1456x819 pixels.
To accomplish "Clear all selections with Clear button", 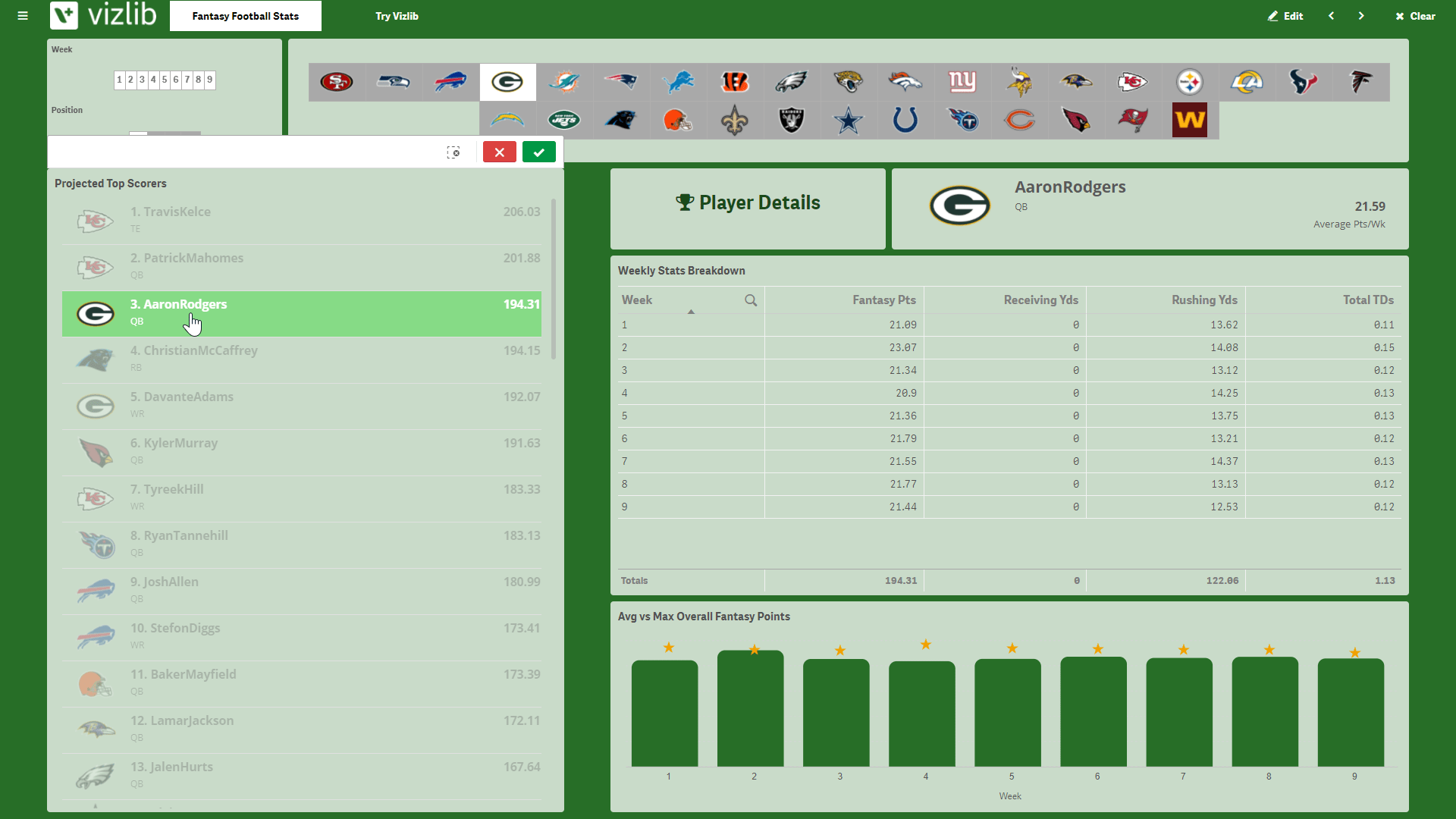I will click(x=1416, y=16).
